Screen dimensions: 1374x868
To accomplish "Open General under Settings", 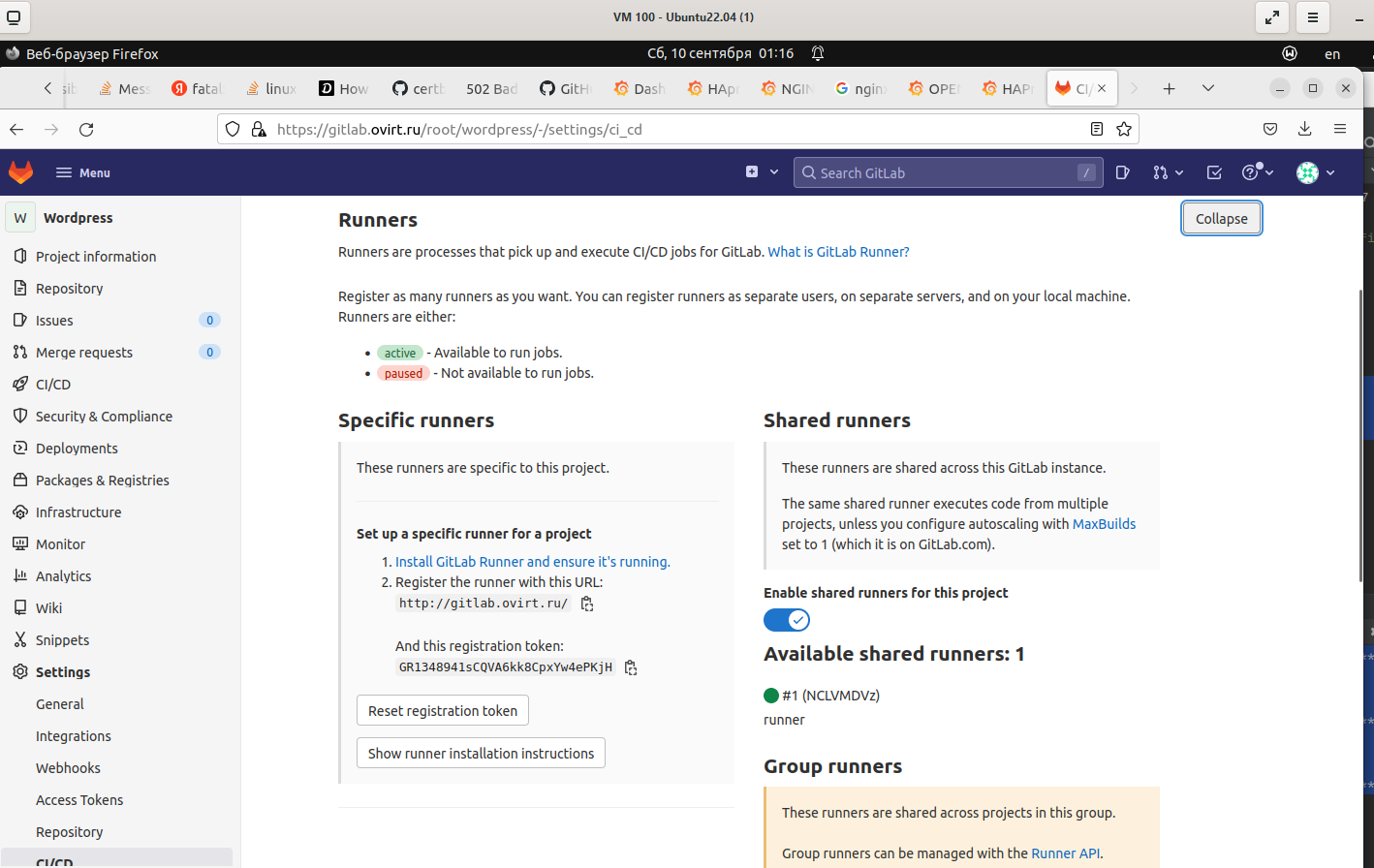I will tap(60, 704).
